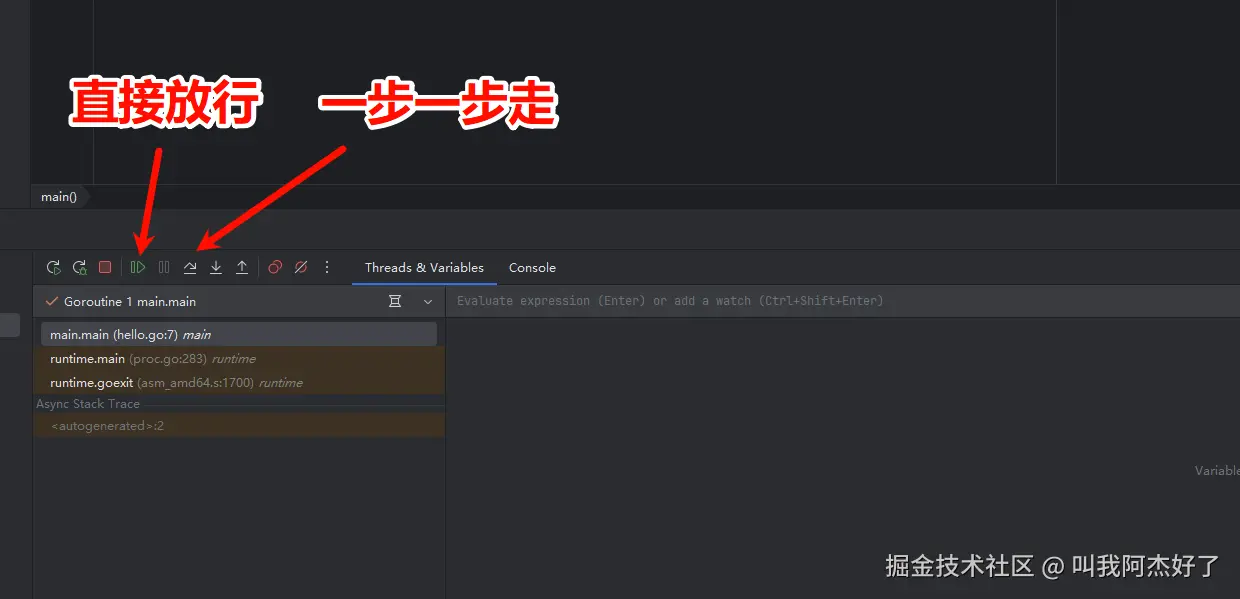
Task: Click the Rerun in debug mode icon
Action: 80,268
